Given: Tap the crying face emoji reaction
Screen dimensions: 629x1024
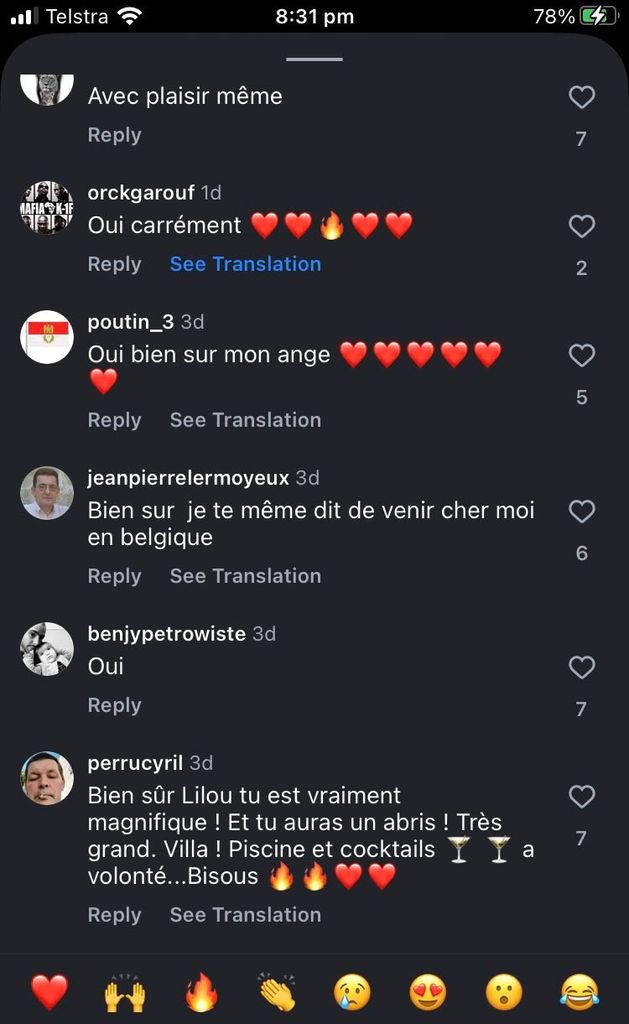Looking at the screenshot, I should (352, 992).
